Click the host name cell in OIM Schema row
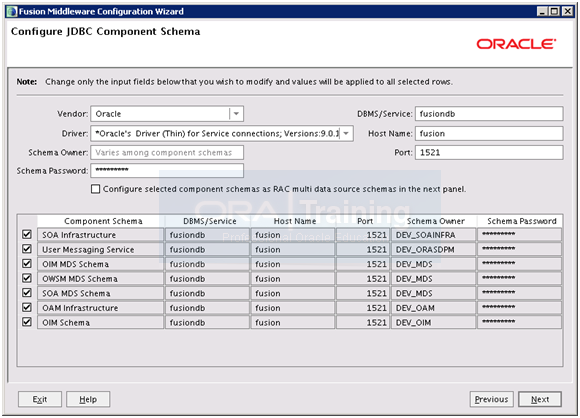 point(293,323)
